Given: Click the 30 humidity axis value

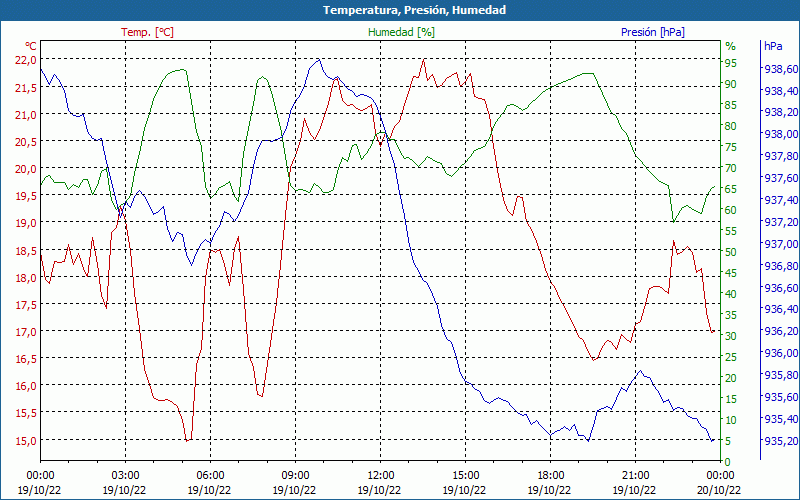Looking at the screenshot, I should pyautogui.click(x=731, y=336).
